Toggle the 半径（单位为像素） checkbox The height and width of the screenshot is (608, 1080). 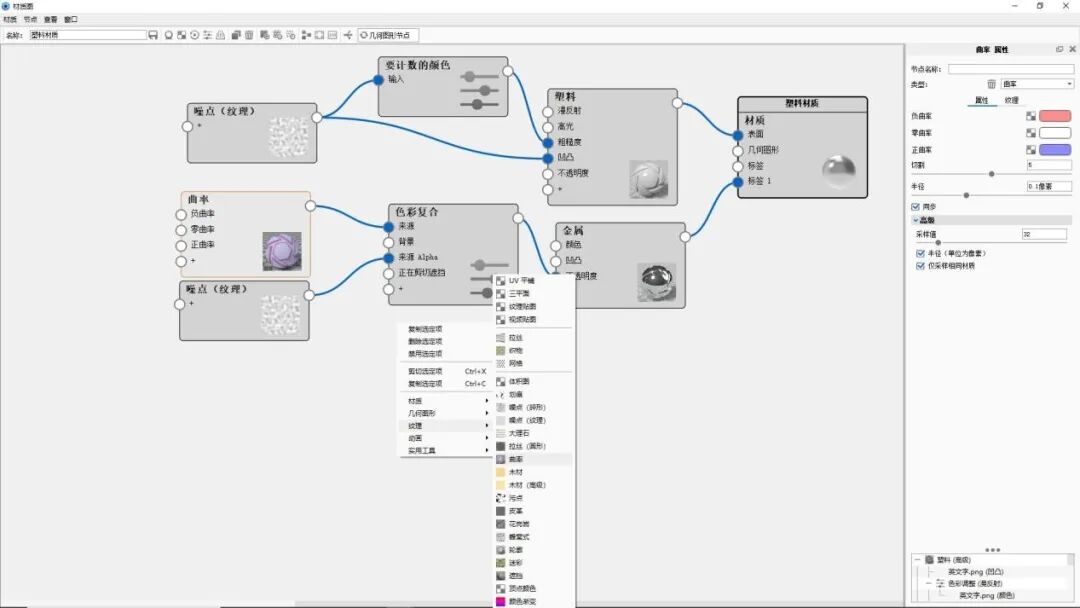(x=920, y=253)
